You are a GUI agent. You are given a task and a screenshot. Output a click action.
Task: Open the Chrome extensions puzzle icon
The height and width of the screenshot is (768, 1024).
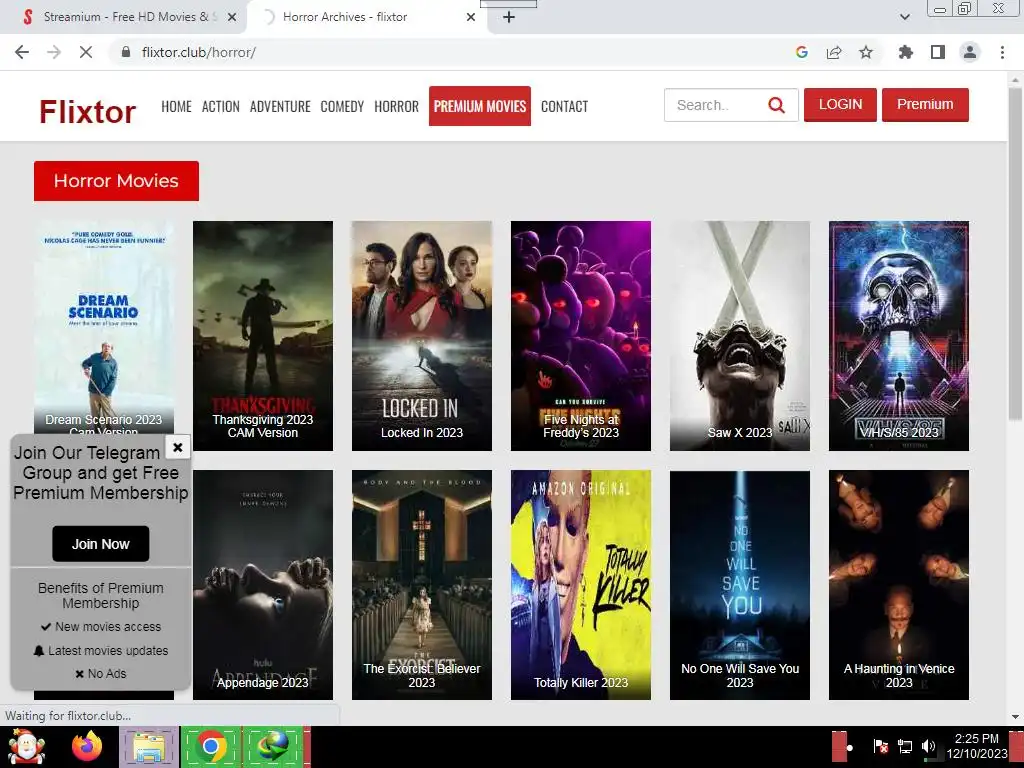(x=906, y=52)
